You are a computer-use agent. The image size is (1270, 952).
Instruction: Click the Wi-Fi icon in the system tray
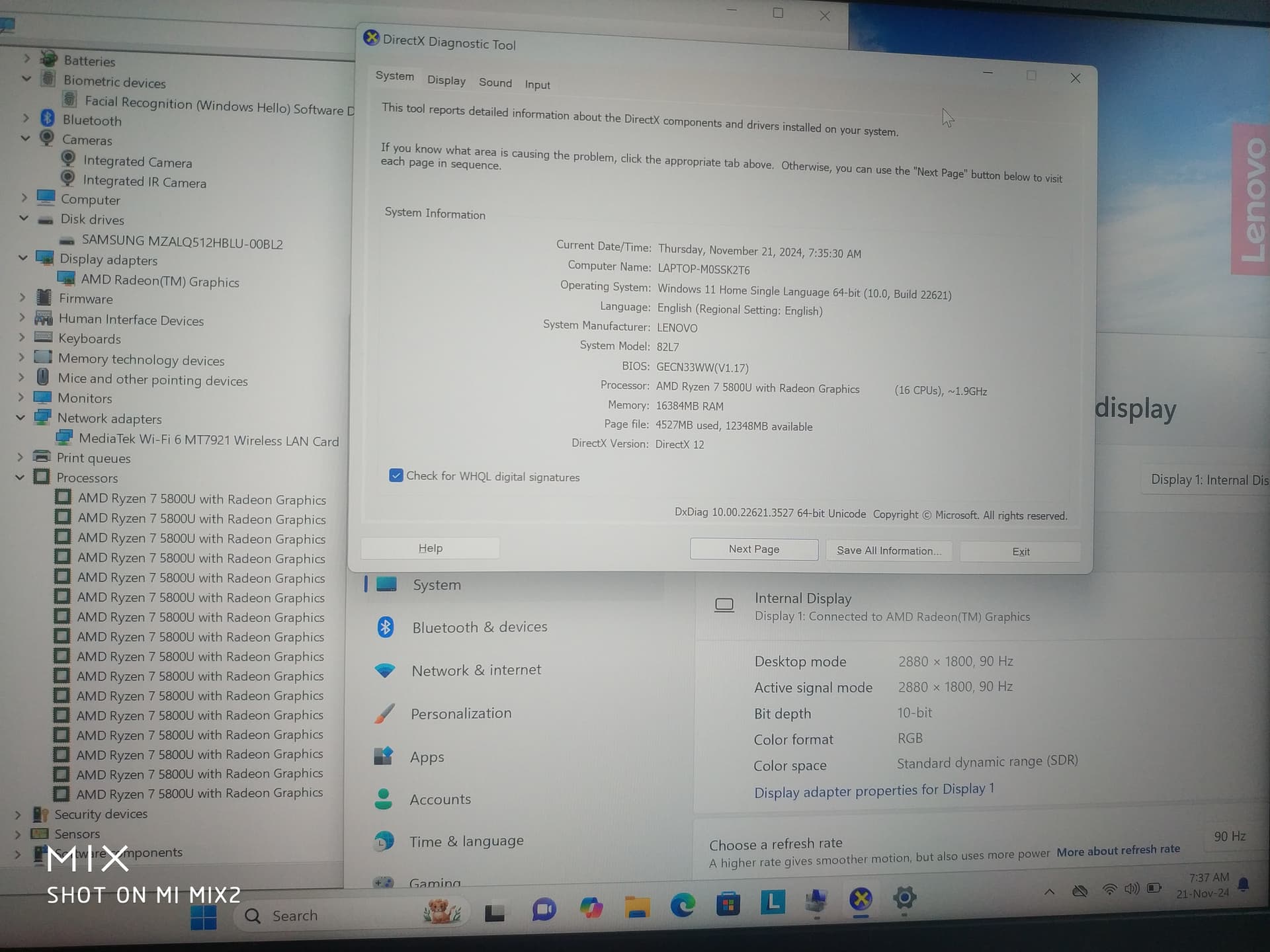[1109, 889]
